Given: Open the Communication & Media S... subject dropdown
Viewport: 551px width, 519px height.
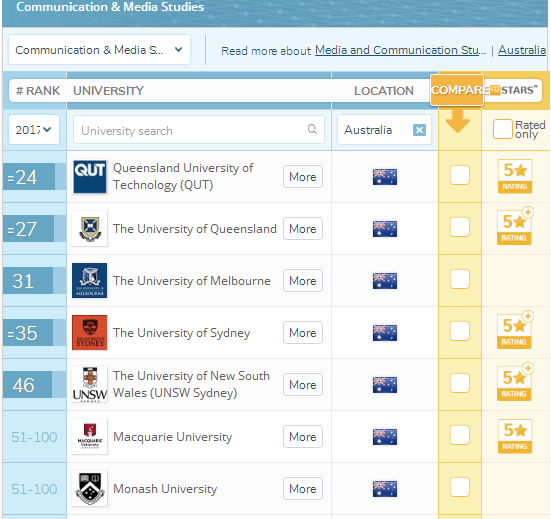Looking at the screenshot, I should pyautogui.click(x=99, y=50).
